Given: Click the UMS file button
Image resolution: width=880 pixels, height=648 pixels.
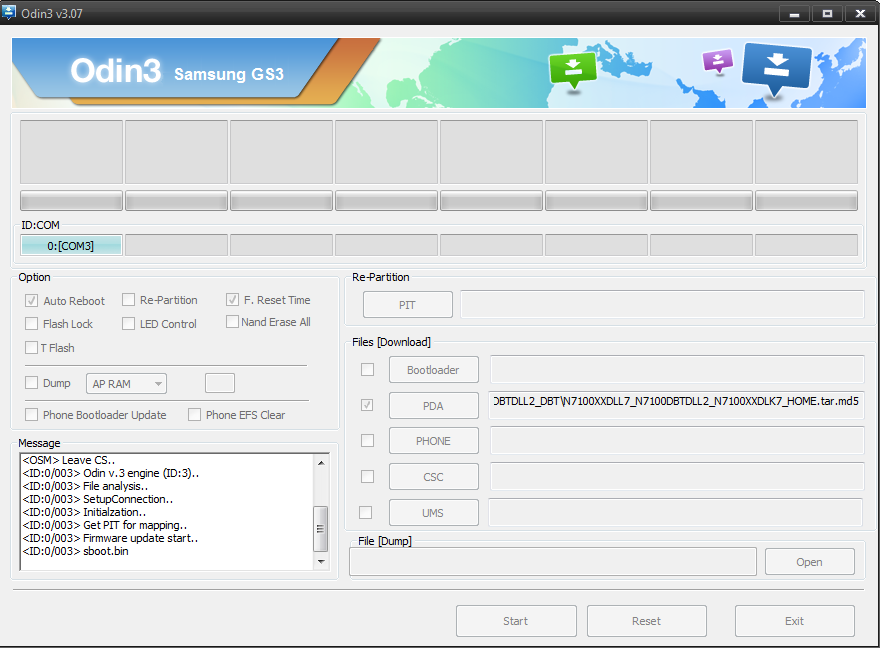Looking at the screenshot, I should pyautogui.click(x=433, y=513).
